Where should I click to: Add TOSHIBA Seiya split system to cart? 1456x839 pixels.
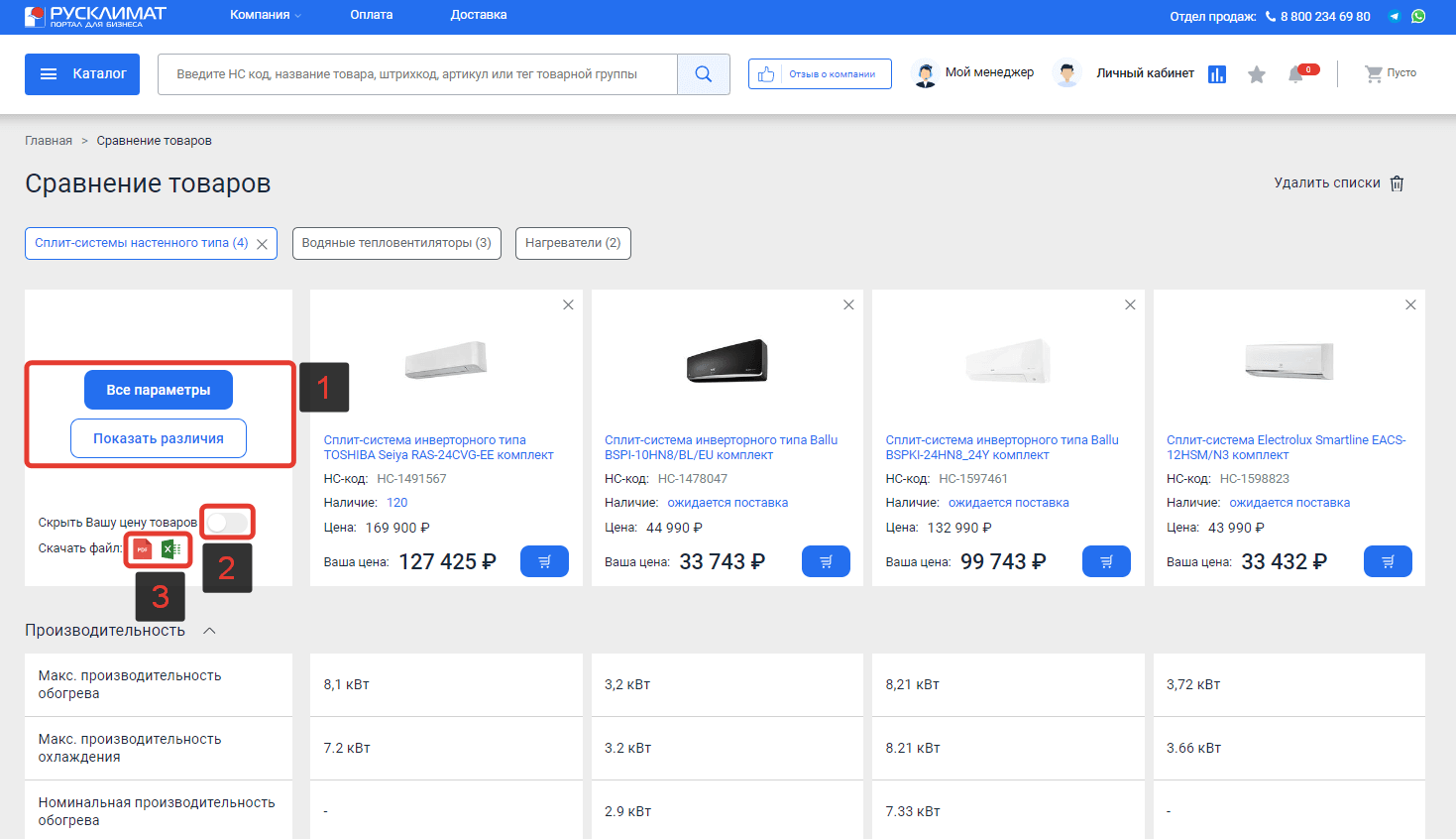click(544, 561)
